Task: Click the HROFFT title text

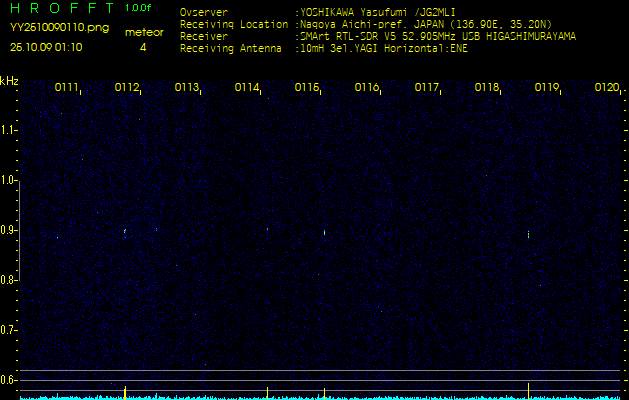Action: (x=62, y=8)
